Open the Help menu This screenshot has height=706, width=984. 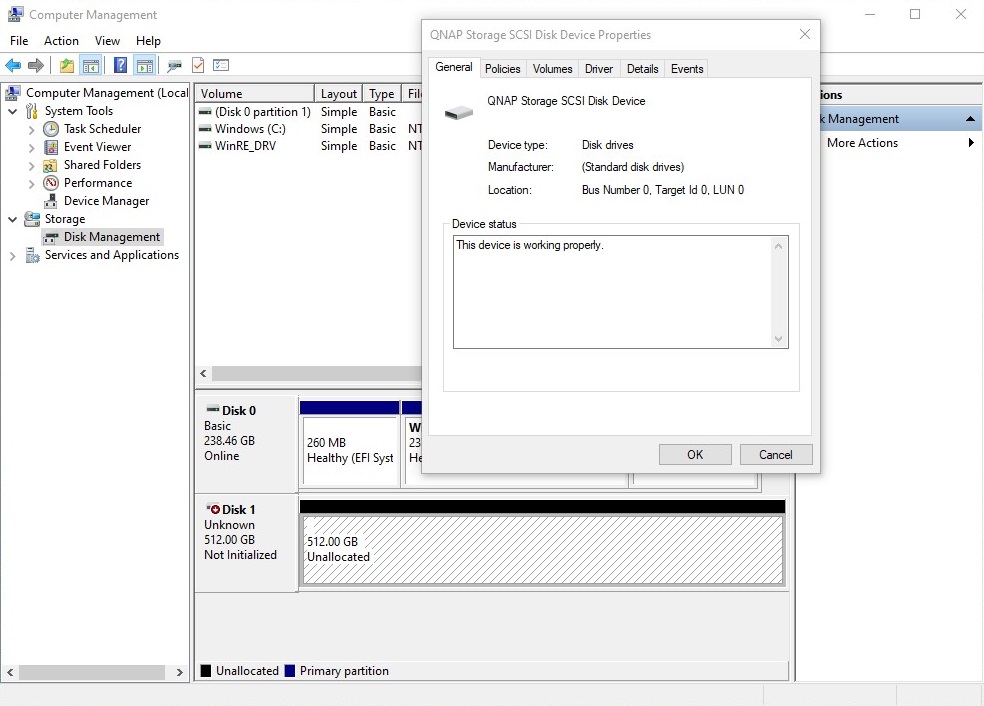148,41
